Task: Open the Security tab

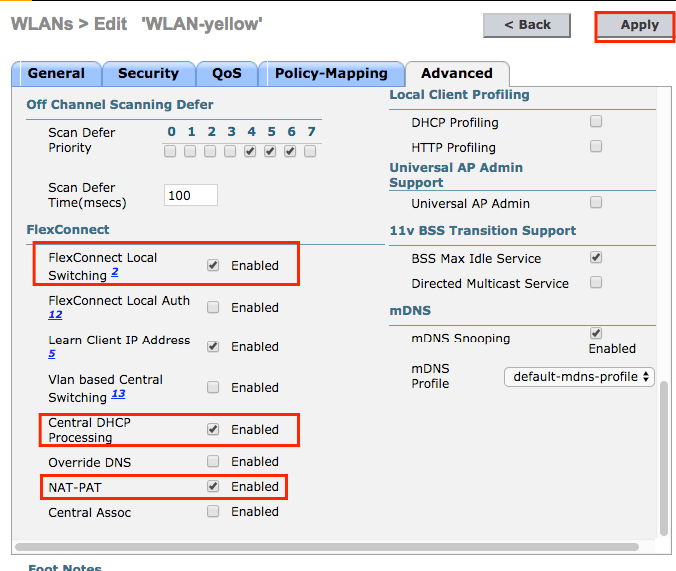Action: click(x=148, y=73)
